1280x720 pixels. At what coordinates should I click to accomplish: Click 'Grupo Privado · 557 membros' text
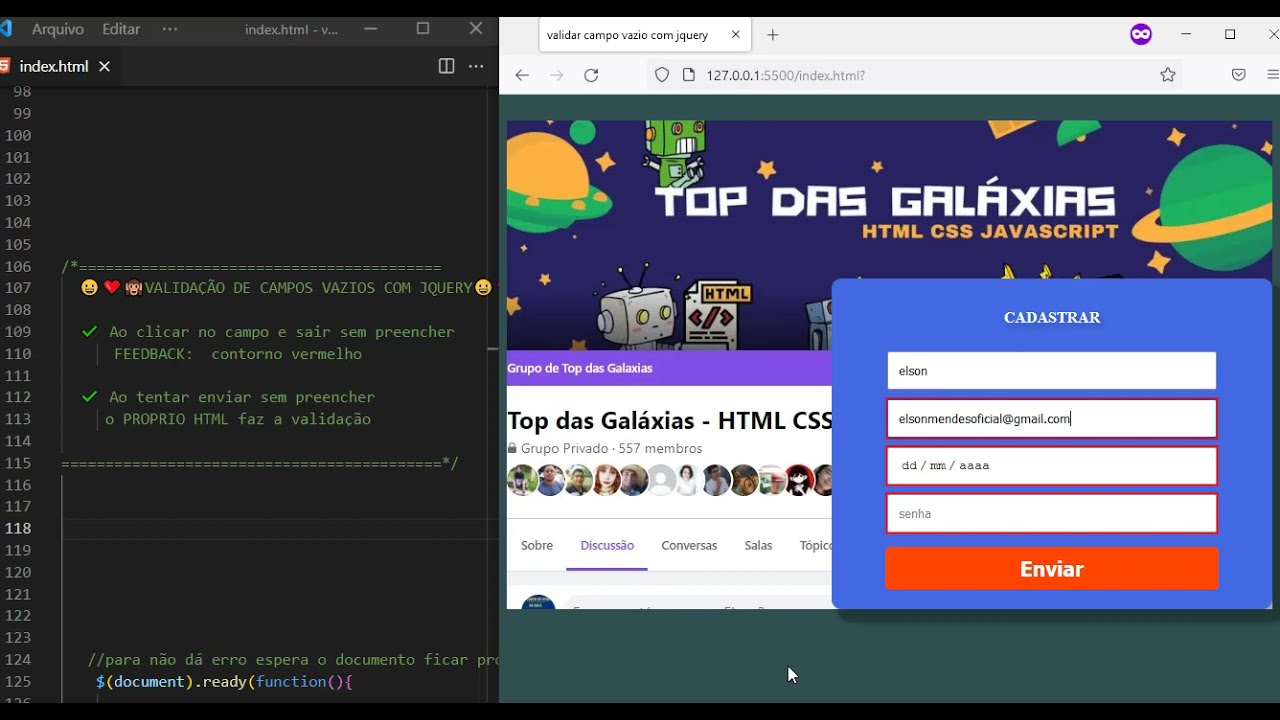[611, 449]
